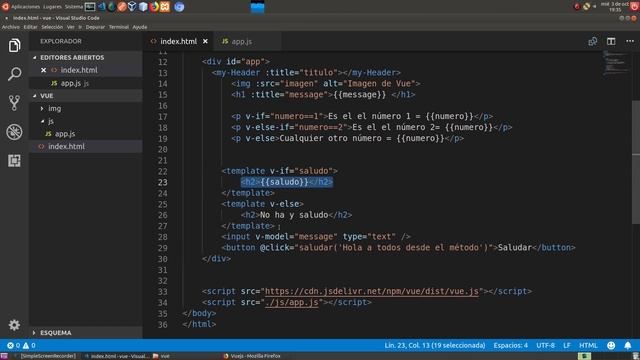
Task: Launch XAMPP from the top panel
Action: click(165, 7)
